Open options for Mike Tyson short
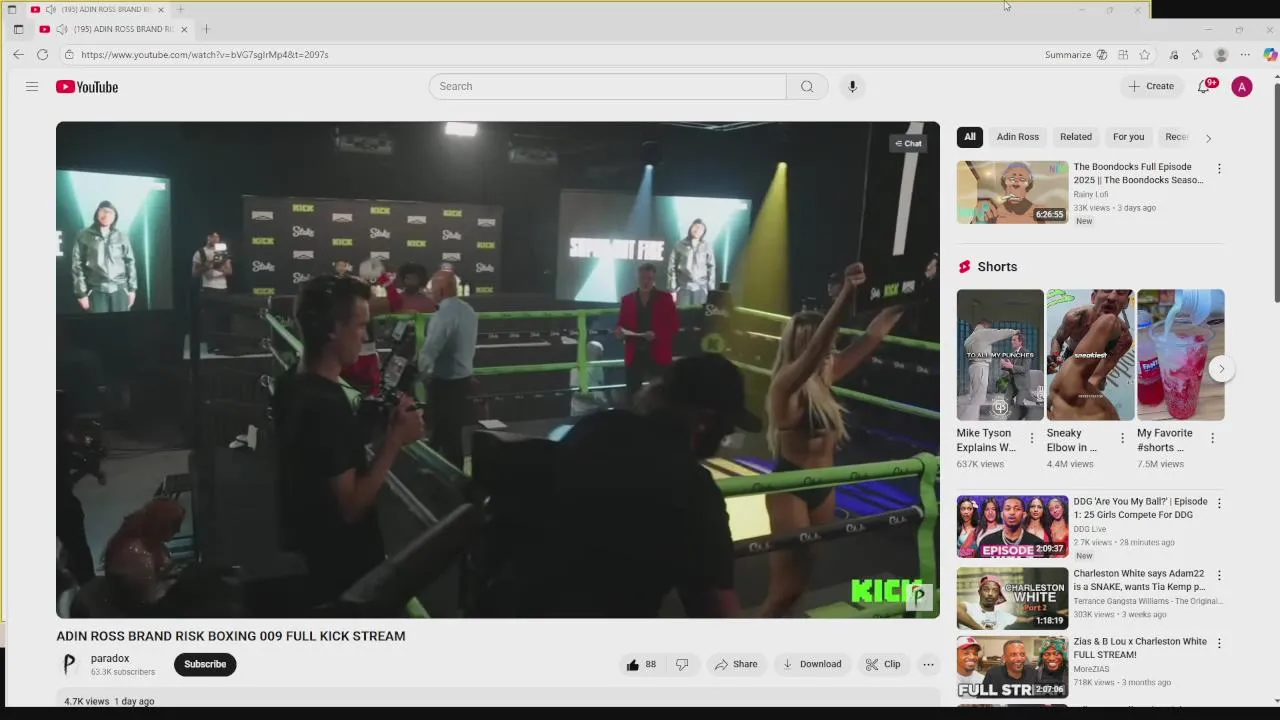The image size is (1280, 720). point(1032,438)
